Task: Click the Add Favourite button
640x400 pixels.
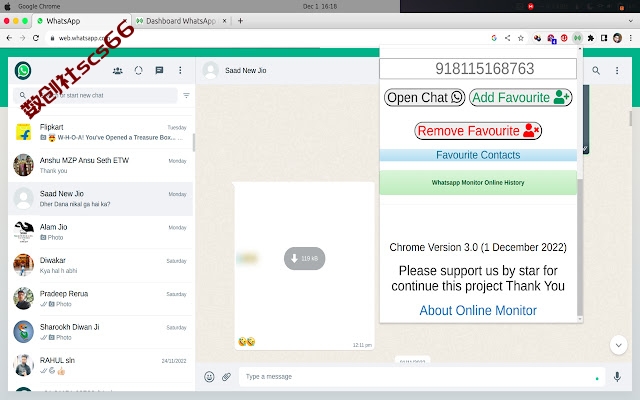Action: coord(520,98)
